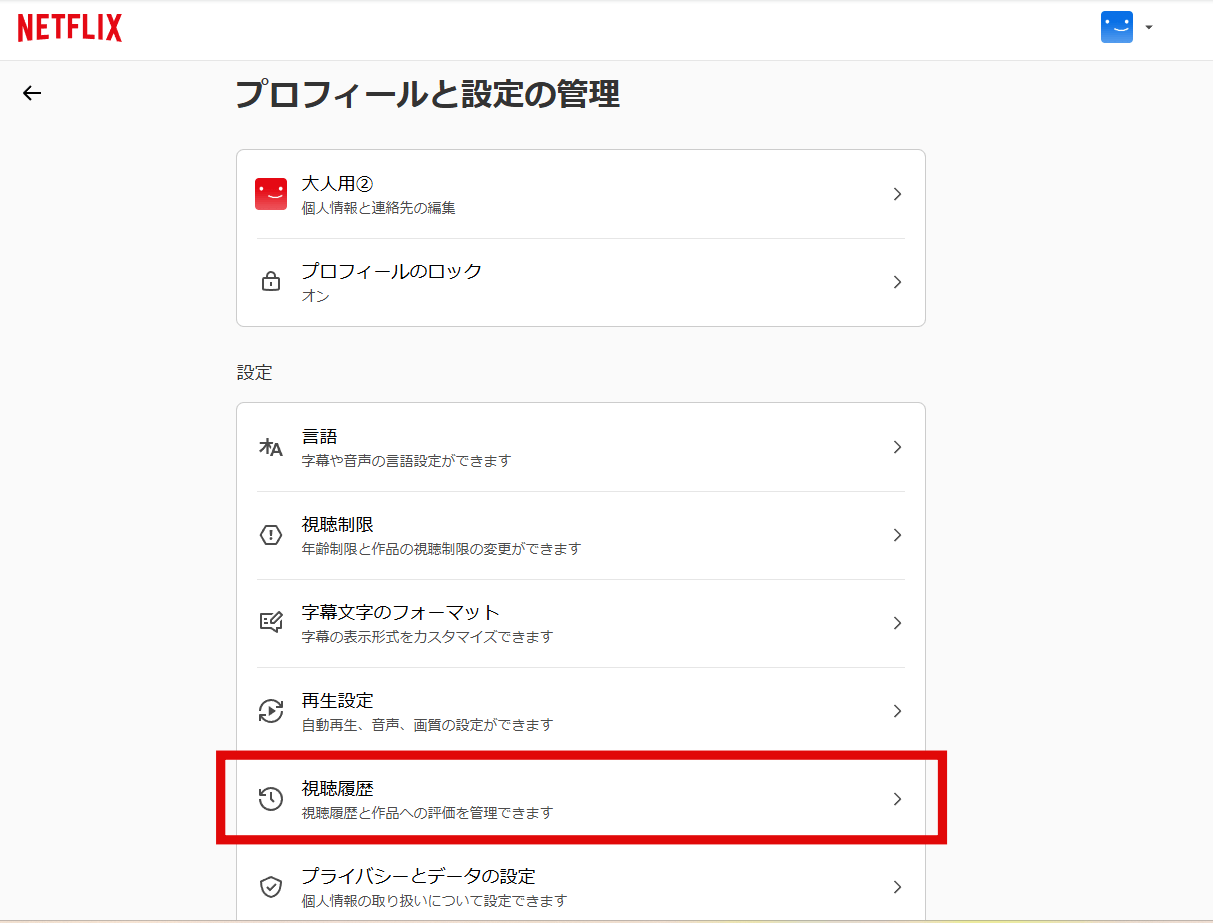
Task: Click the 言語 translate icon
Action: 271,447
